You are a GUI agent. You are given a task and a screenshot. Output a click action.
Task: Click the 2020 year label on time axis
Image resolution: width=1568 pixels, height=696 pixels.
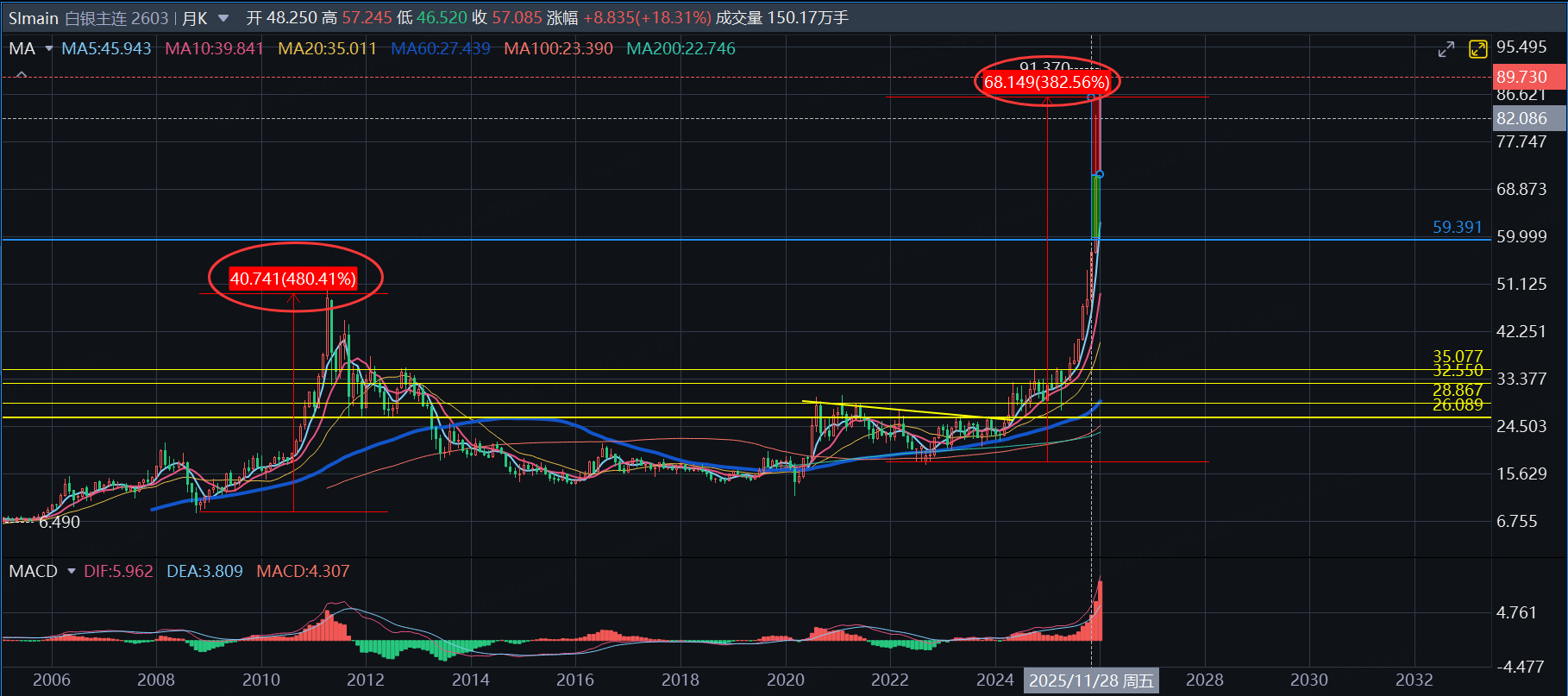pos(786,680)
